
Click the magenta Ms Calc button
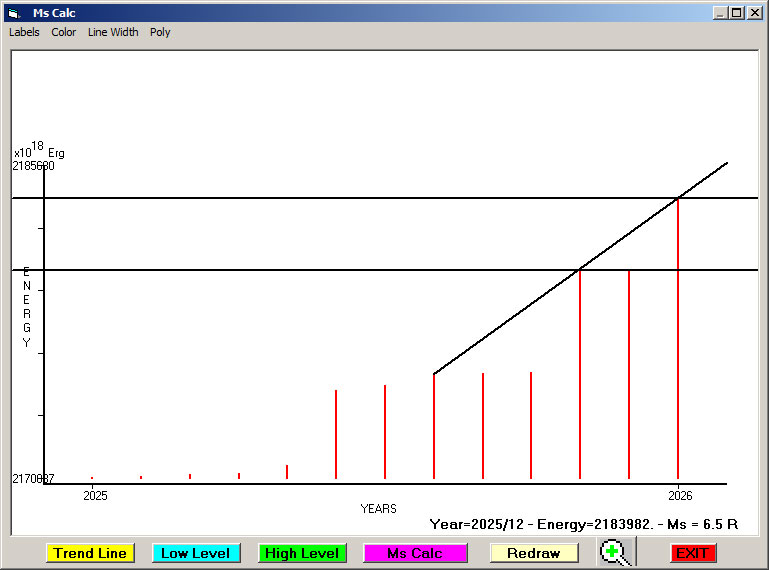(415, 553)
